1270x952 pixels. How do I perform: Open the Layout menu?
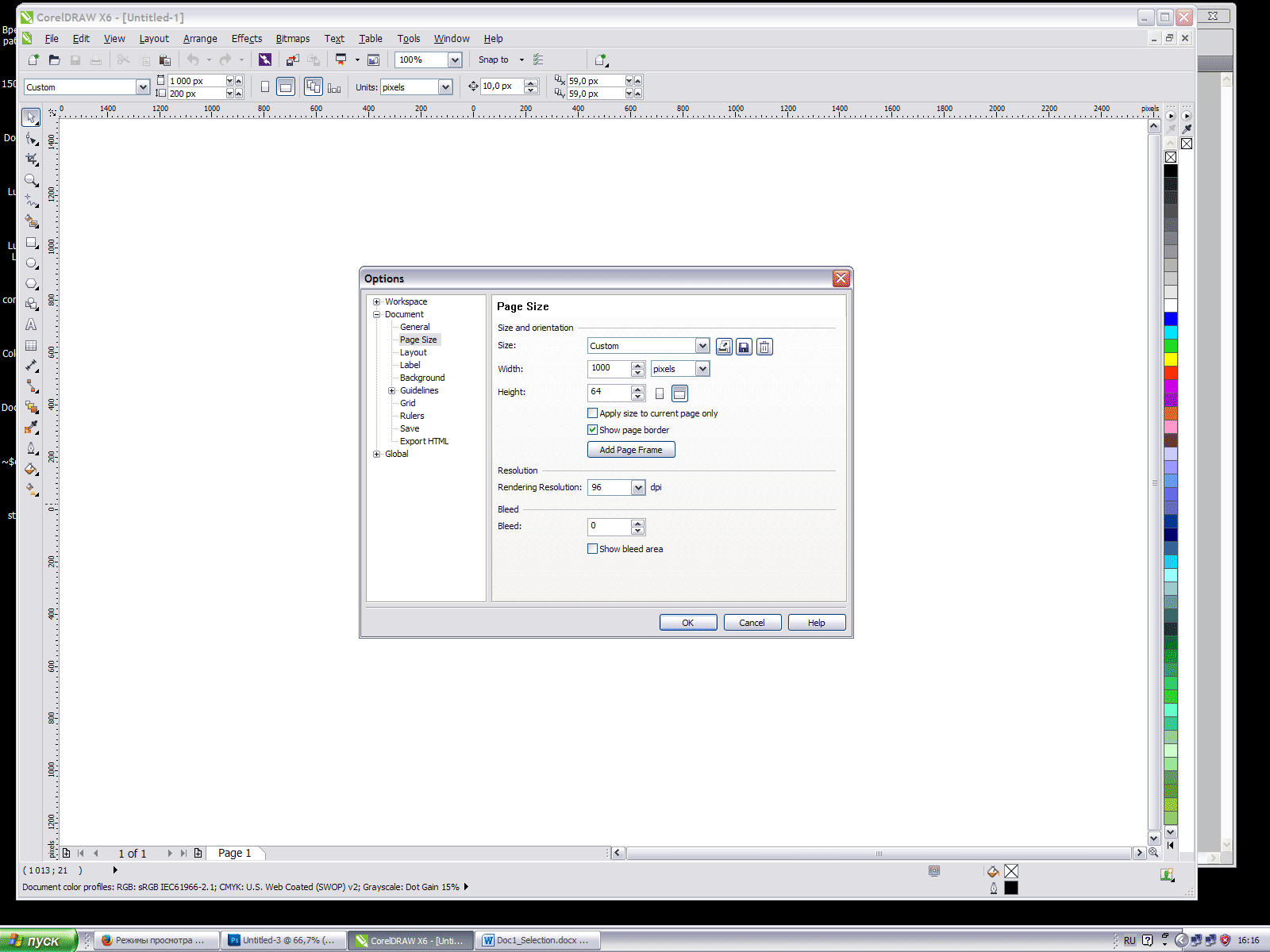coord(154,38)
